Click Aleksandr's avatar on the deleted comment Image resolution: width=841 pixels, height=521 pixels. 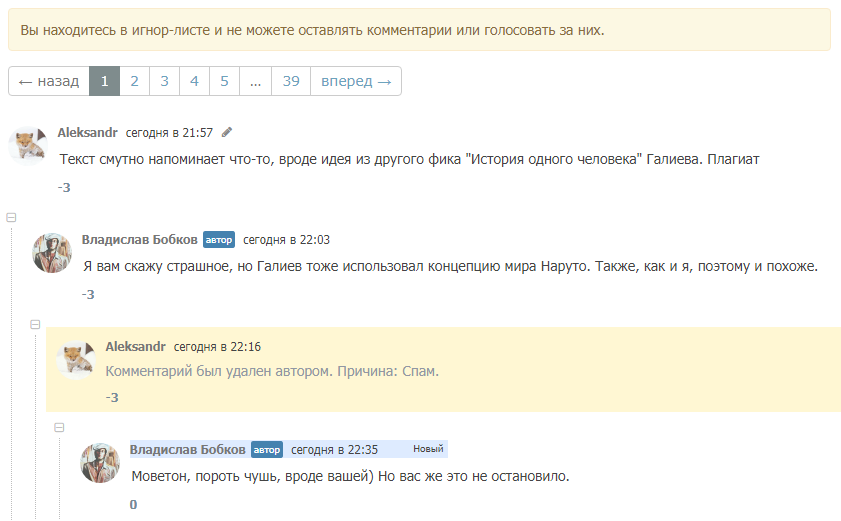pyautogui.click(x=76, y=360)
